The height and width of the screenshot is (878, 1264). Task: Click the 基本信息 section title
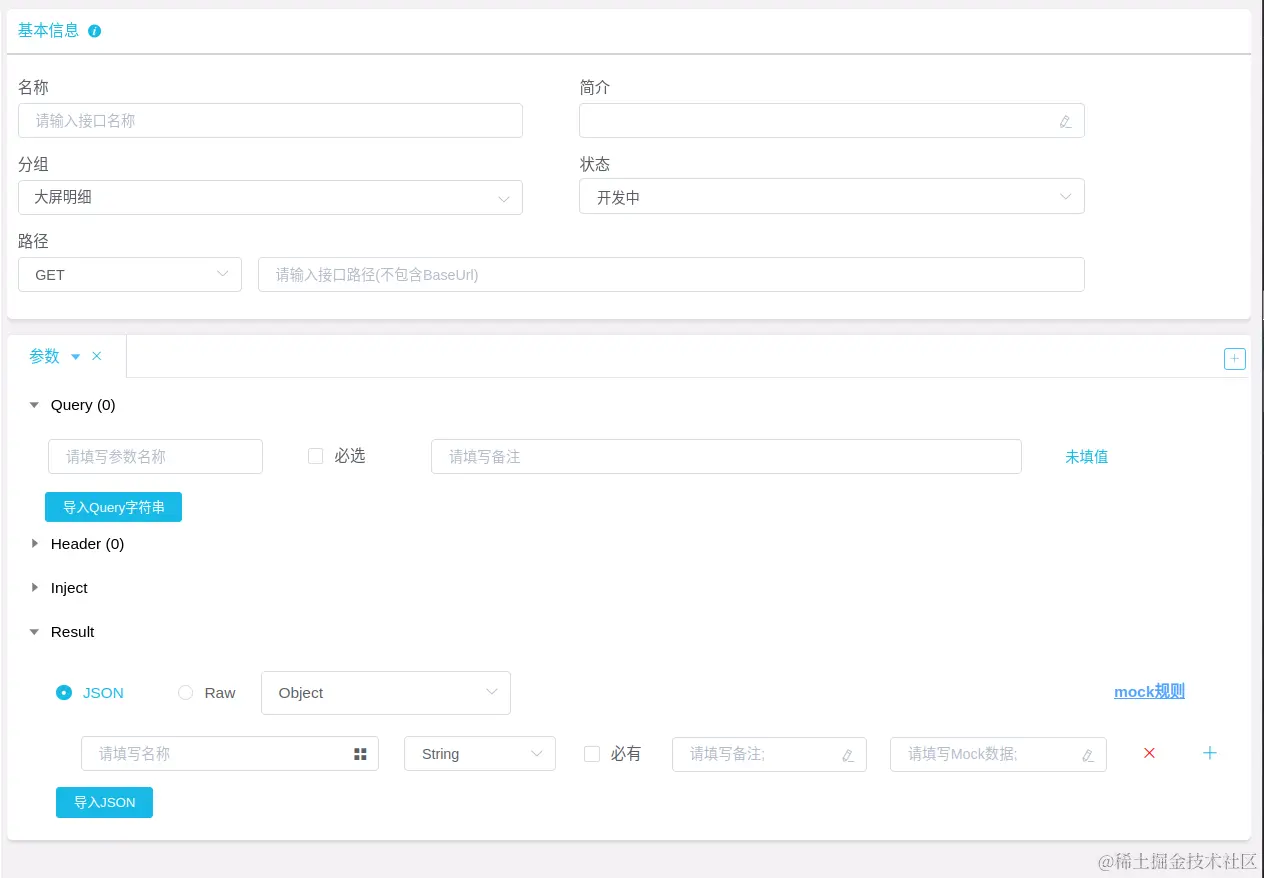click(x=48, y=30)
